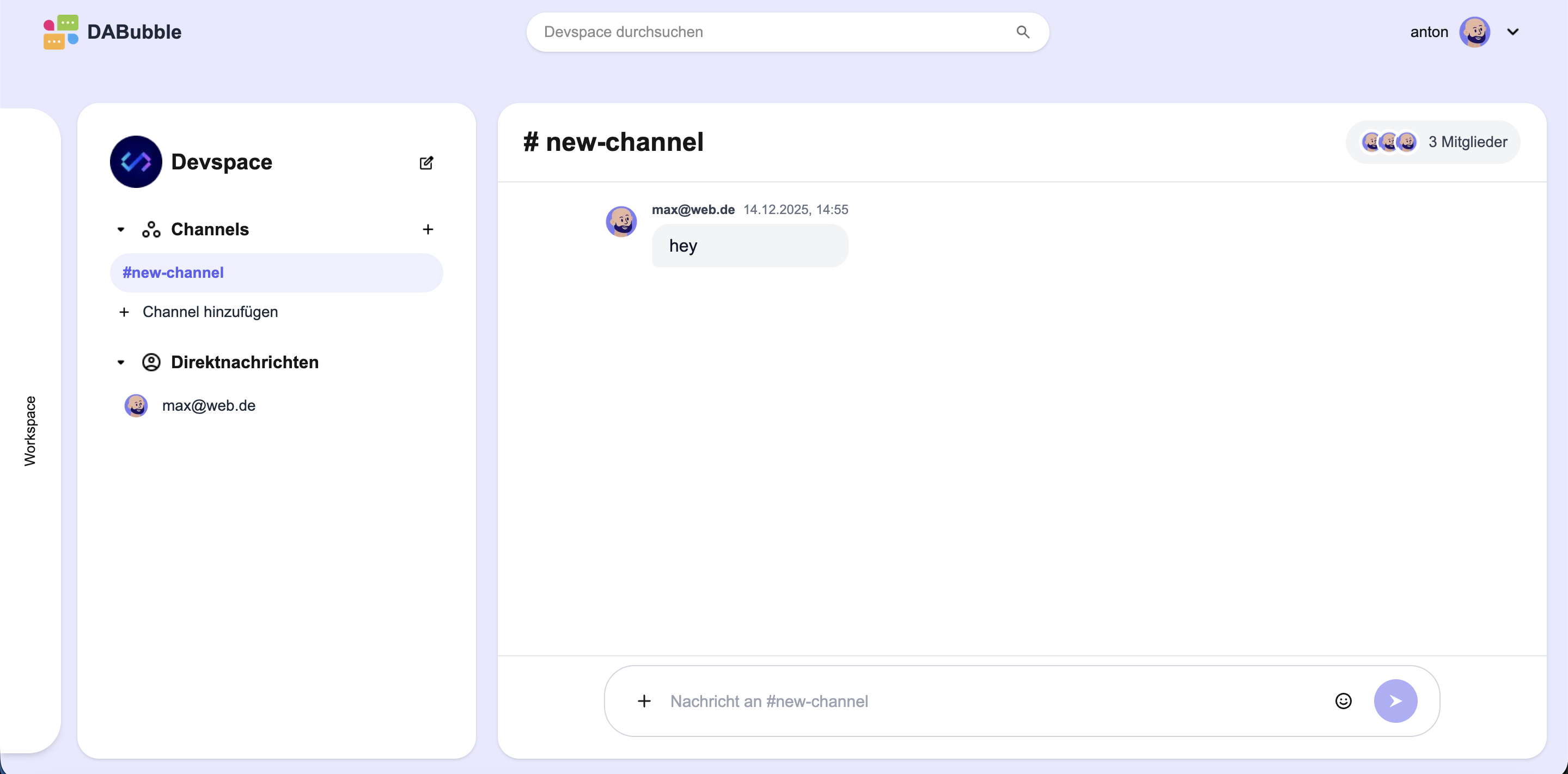Toggle the Workspace sidebar menu

[30, 430]
